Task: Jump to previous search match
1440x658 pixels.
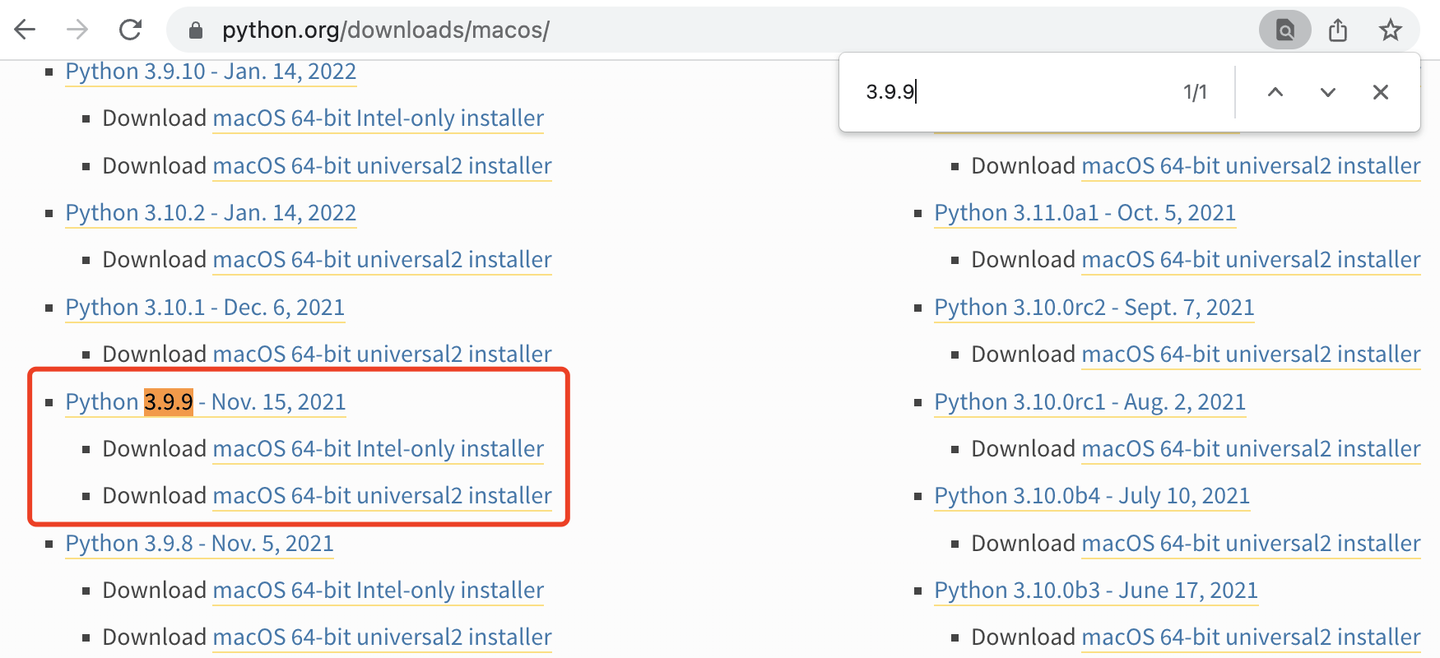Action: point(1275,91)
